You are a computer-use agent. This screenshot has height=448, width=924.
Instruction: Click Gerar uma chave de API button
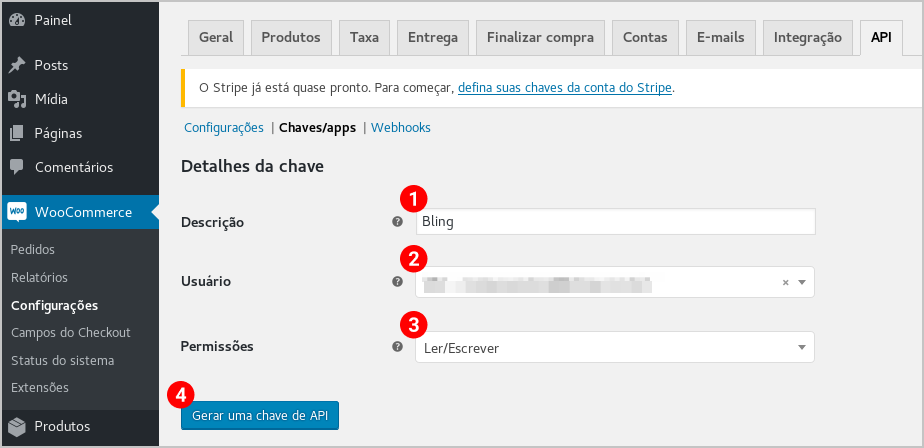pos(260,416)
